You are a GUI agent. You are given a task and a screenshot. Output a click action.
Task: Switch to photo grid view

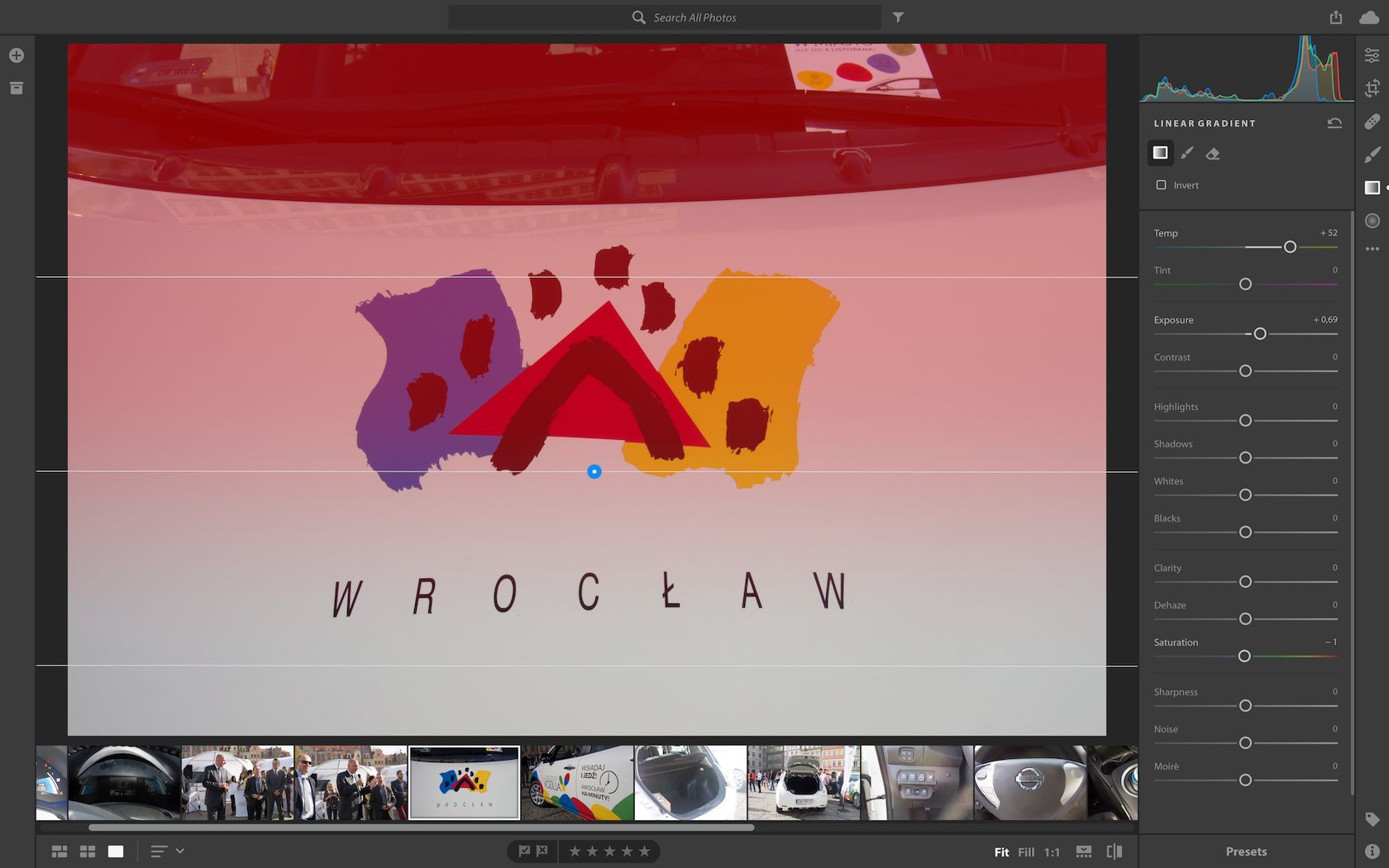[60, 851]
